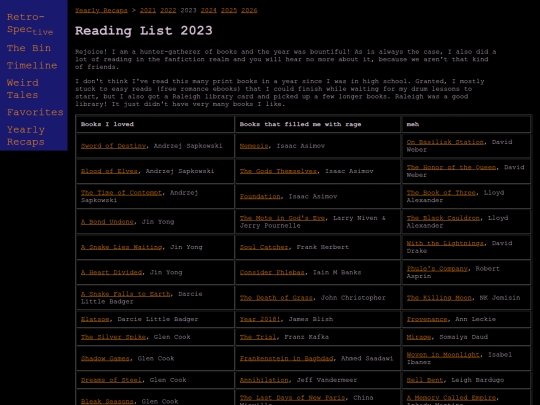
Task: Open the Retro-Spective sidebar link
Action: pos(30,23)
